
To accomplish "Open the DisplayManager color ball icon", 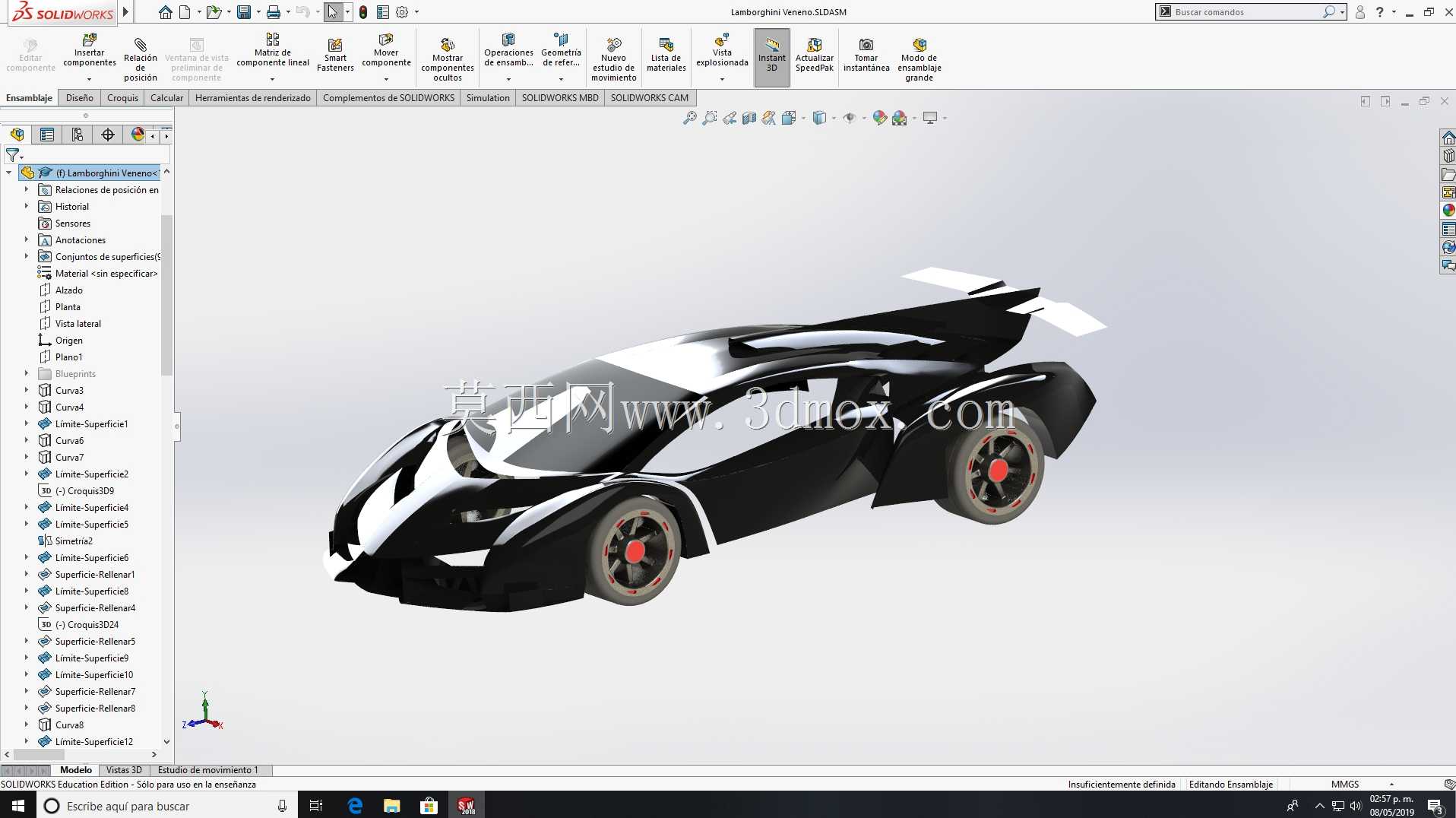I will [138, 135].
